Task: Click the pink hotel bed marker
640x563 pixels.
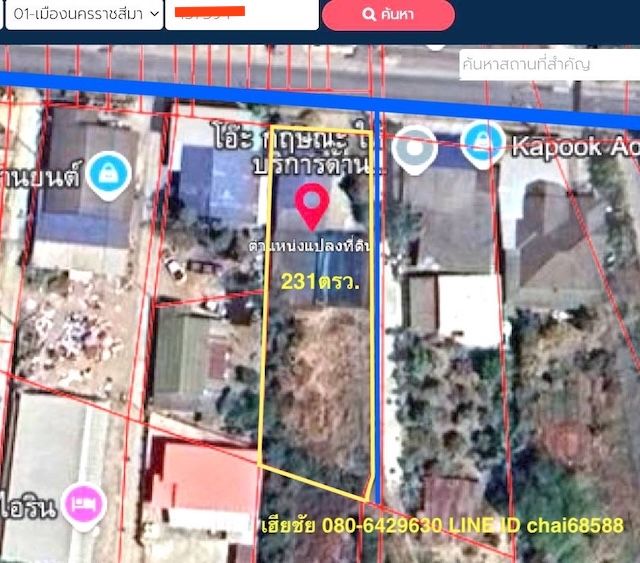Action: coord(81,501)
